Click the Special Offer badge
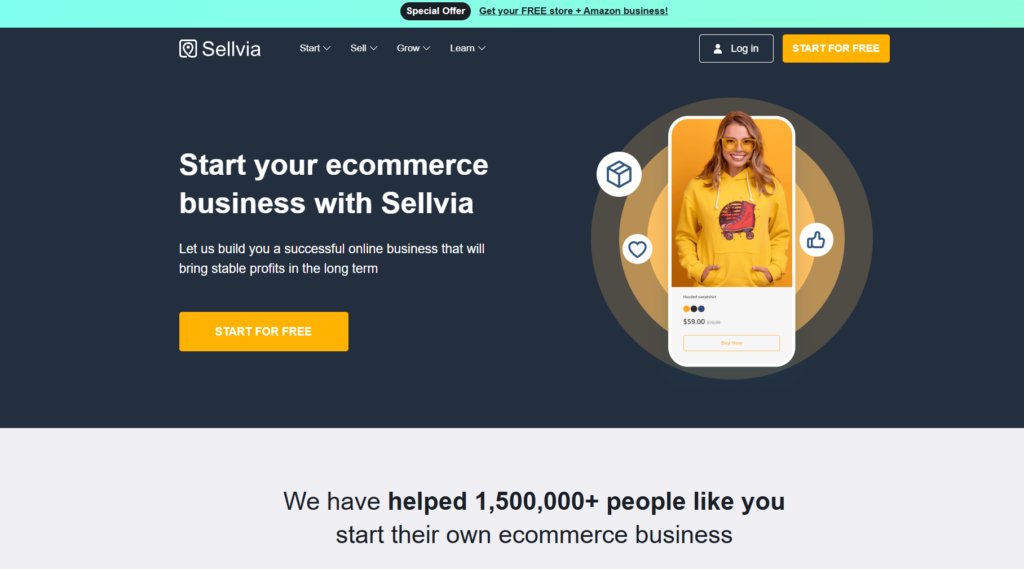Screen dimensions: 1024x569 (x=436, y=11)
